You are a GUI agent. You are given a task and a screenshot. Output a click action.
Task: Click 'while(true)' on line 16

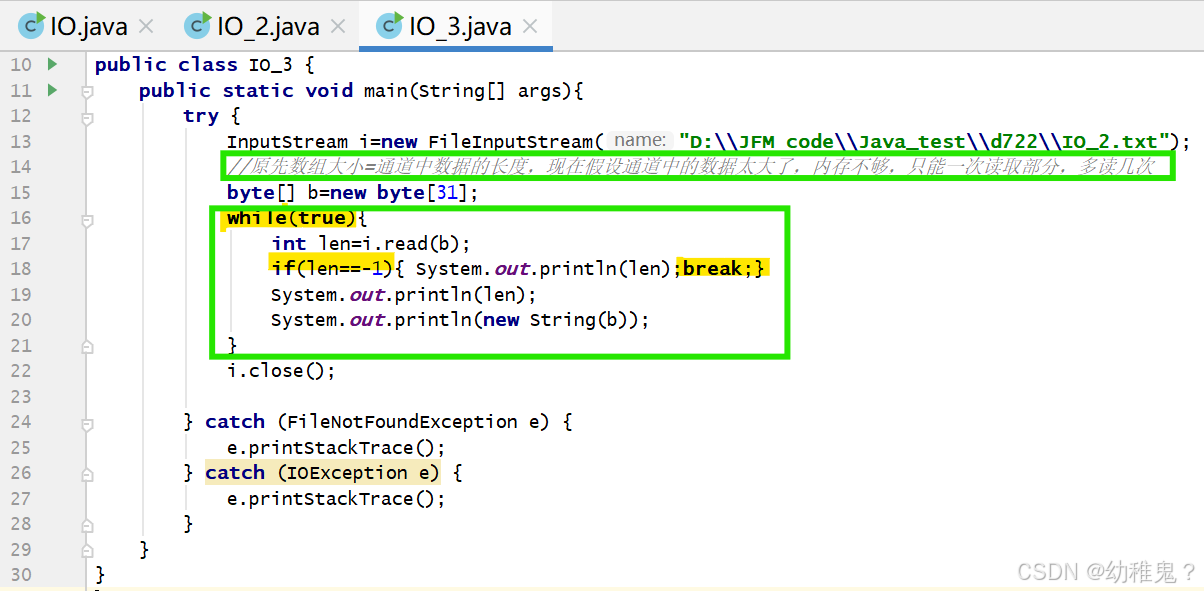[291, 218]
